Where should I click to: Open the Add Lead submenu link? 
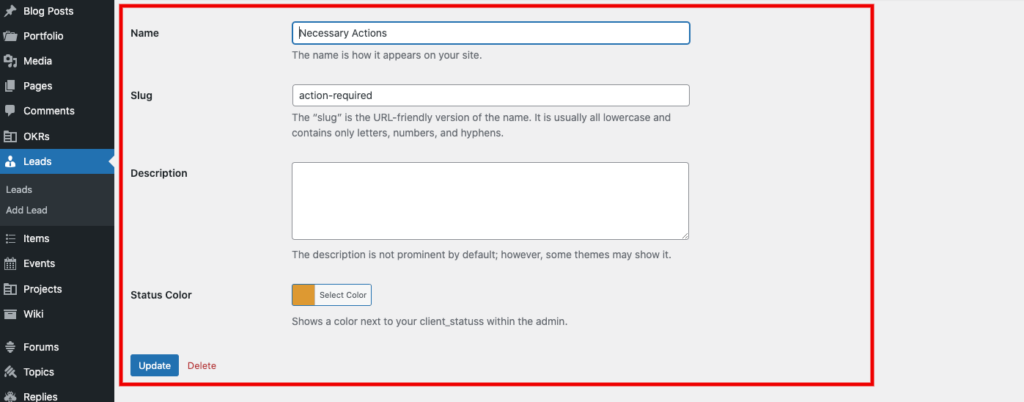26,210
